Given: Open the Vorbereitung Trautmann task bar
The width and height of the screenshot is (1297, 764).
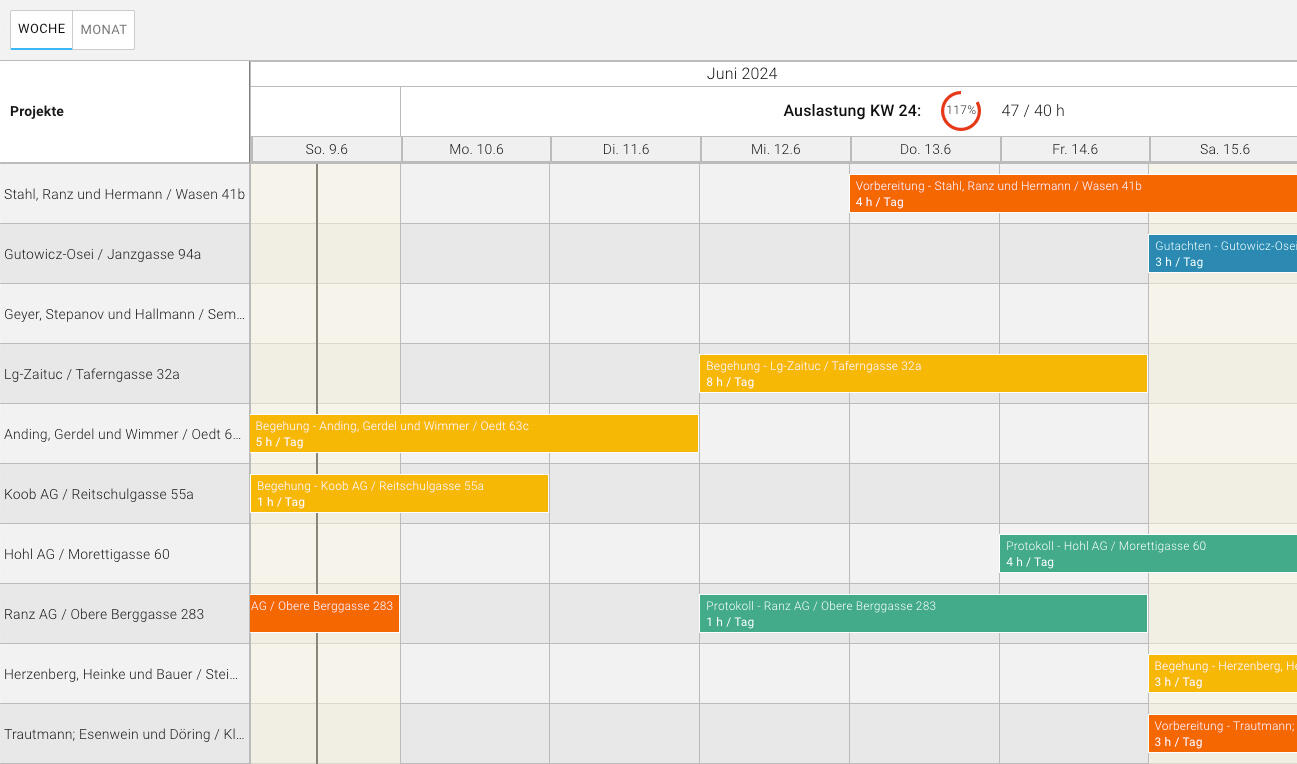Looking at the screenshot, I should coord(1222,734).
